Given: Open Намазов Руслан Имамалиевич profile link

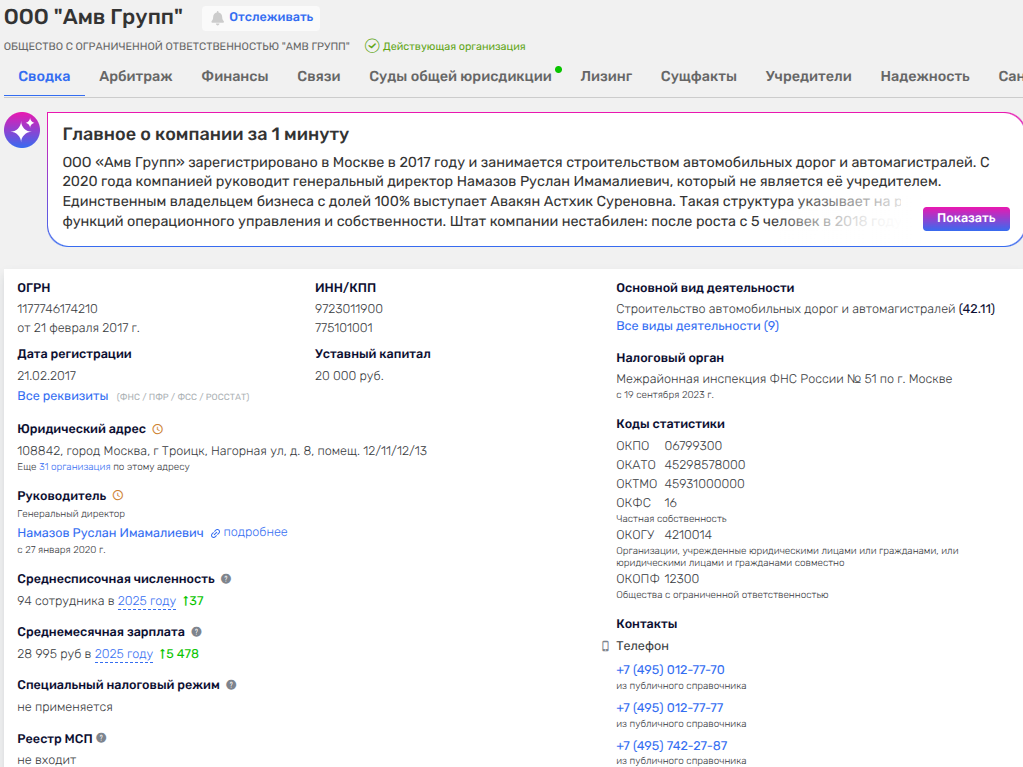Looking at the screenshot, I should (110, 533).
